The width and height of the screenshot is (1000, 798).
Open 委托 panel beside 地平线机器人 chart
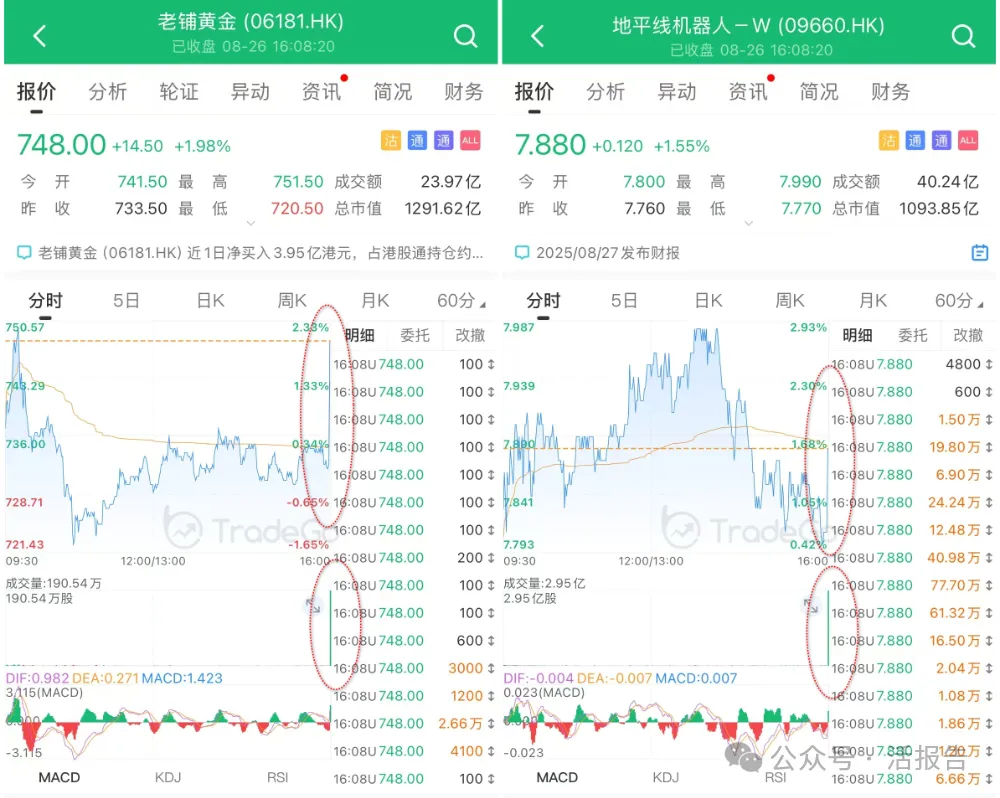(x=912, y=335)
